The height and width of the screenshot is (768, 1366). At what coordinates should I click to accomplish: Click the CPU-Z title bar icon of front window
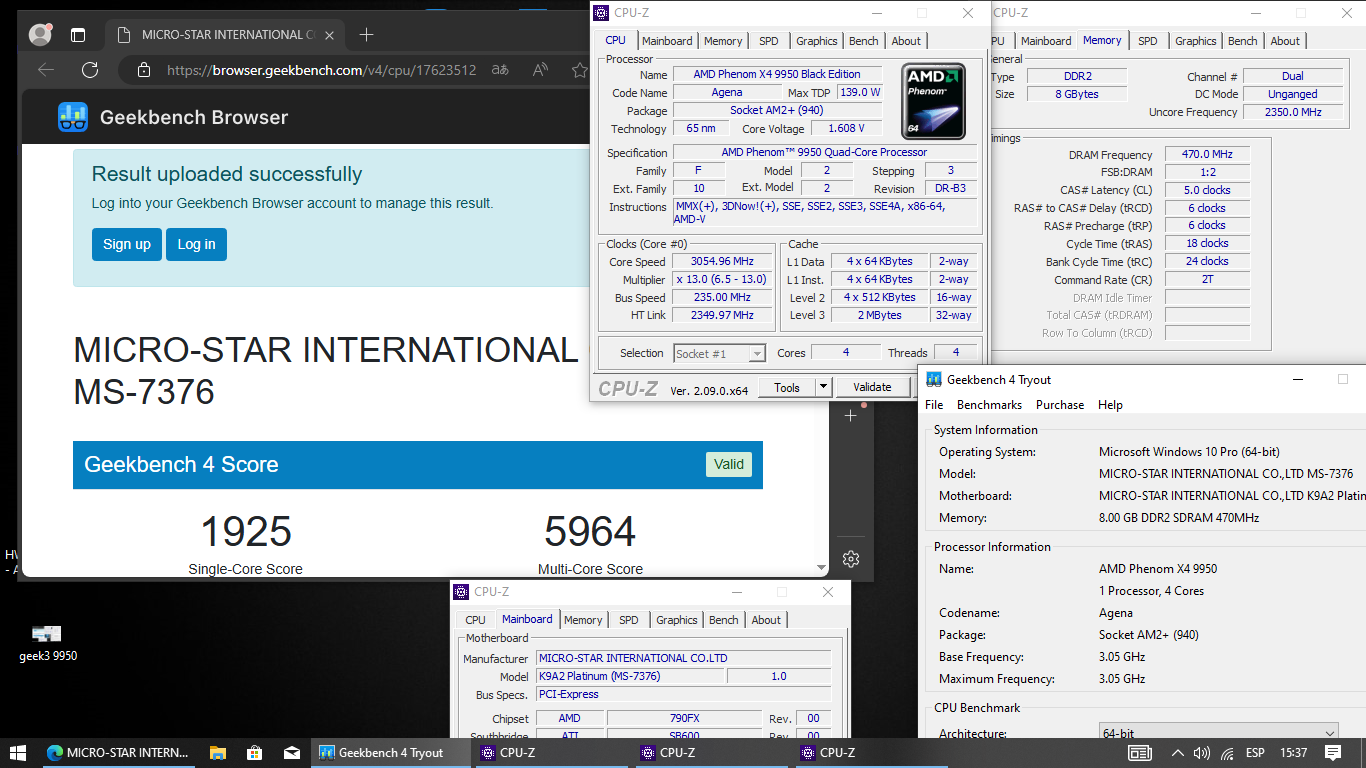click(x=600, y=13)
